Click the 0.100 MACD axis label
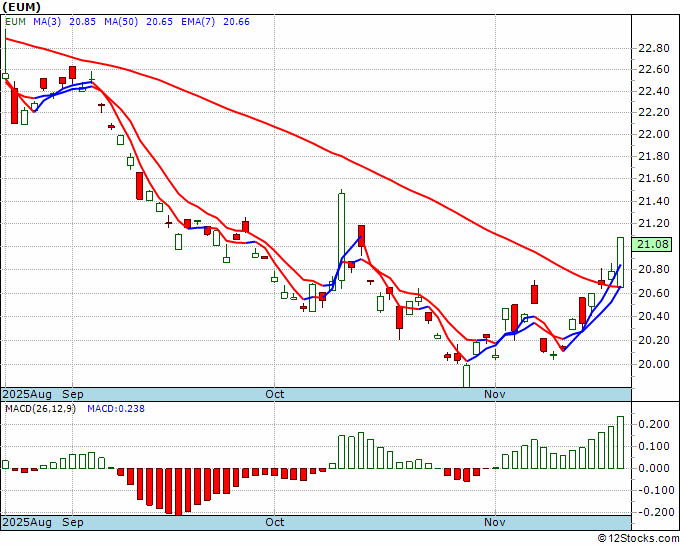This screenshot has width=680, height=546. [654, 446]
